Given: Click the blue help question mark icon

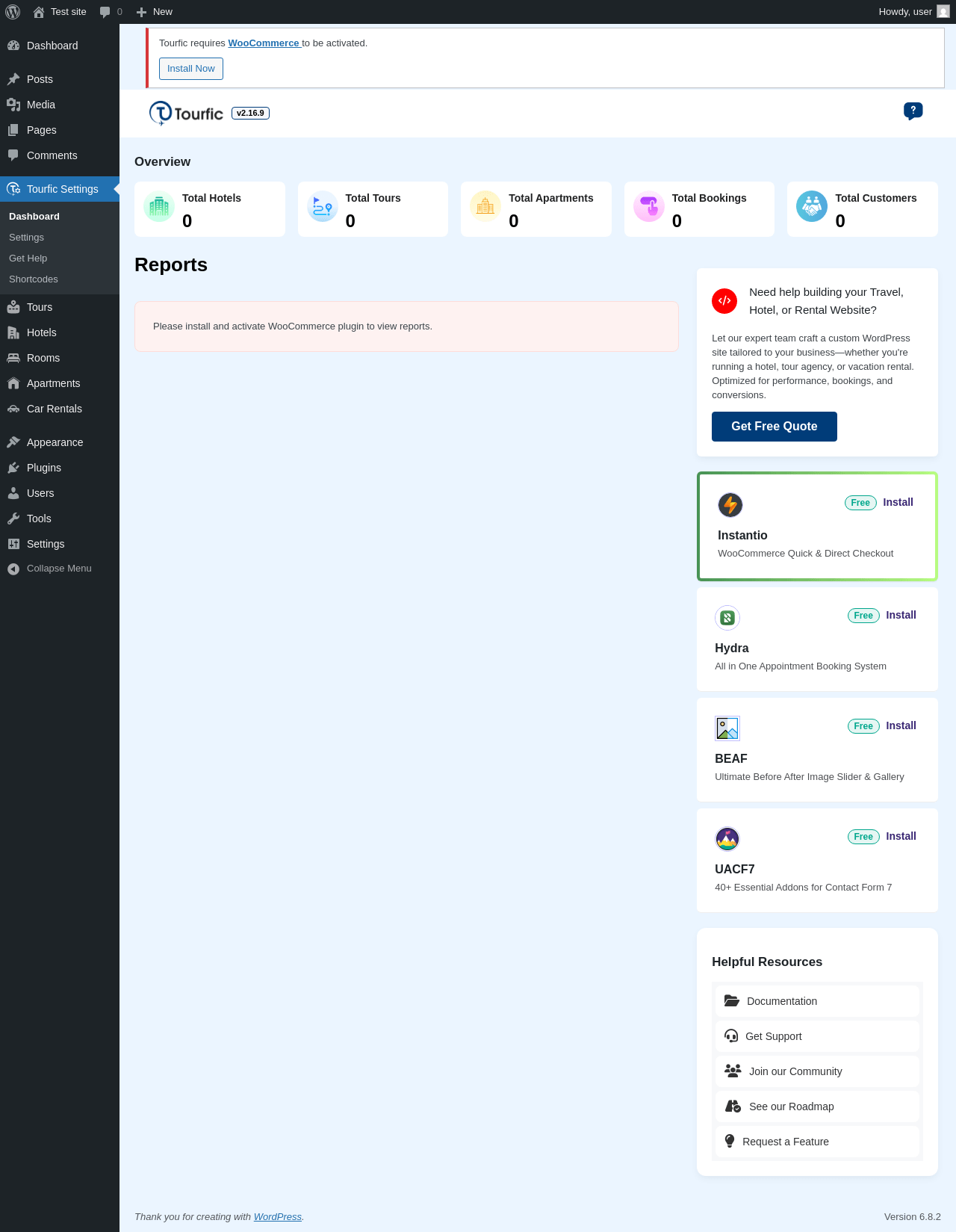Looking at the screenshot, I should 913,111.
